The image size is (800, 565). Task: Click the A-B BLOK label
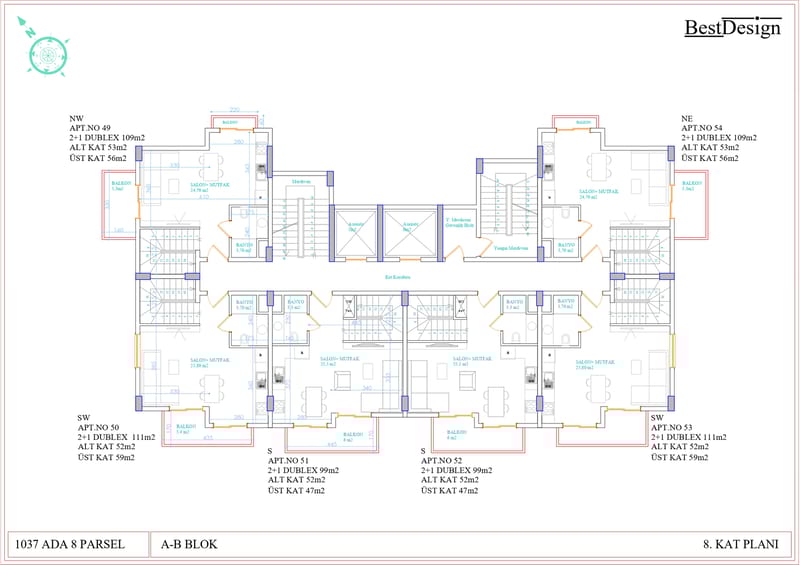click(x=188, y=544)
